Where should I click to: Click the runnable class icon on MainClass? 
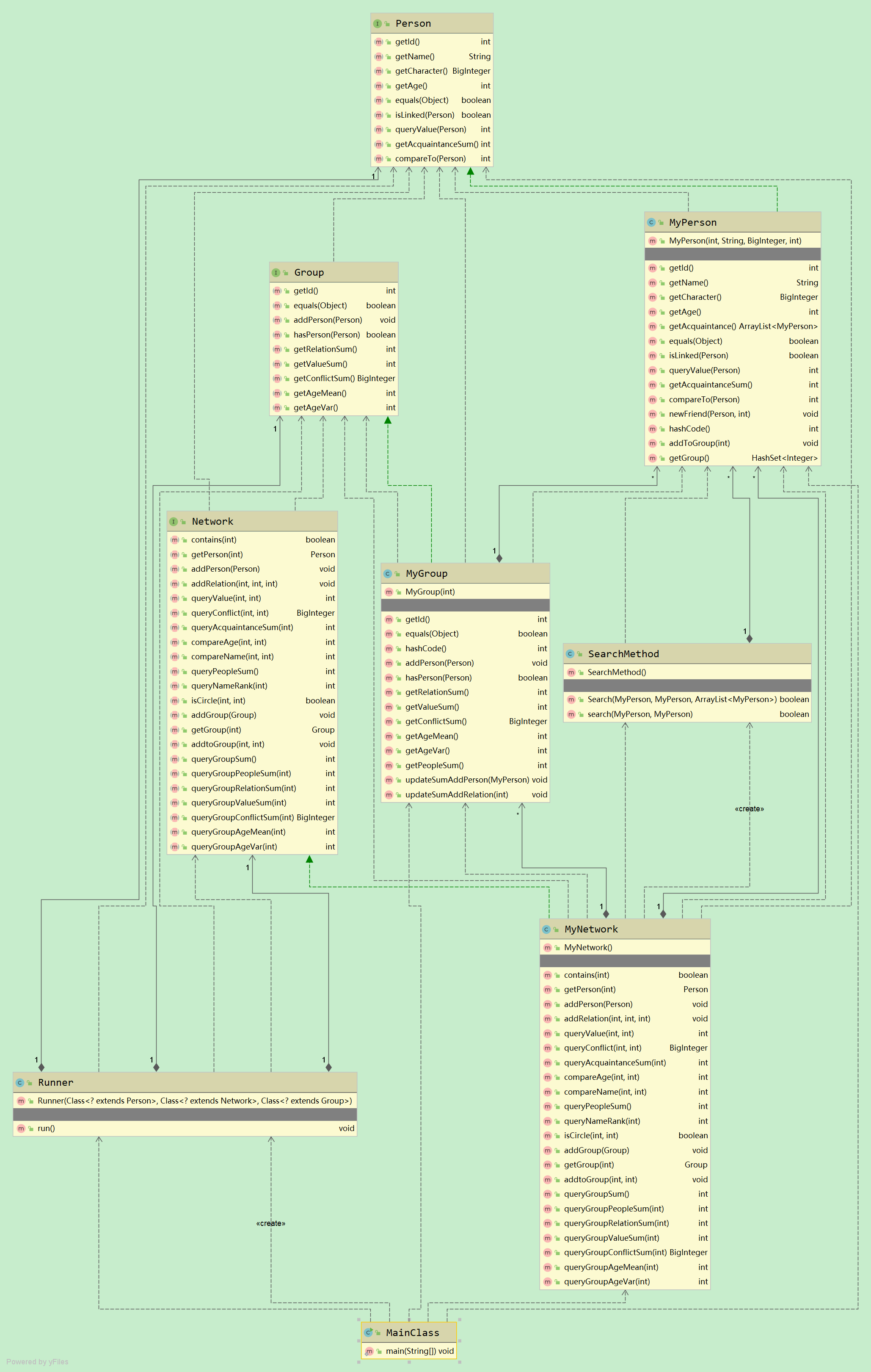tap(368, 1333)
